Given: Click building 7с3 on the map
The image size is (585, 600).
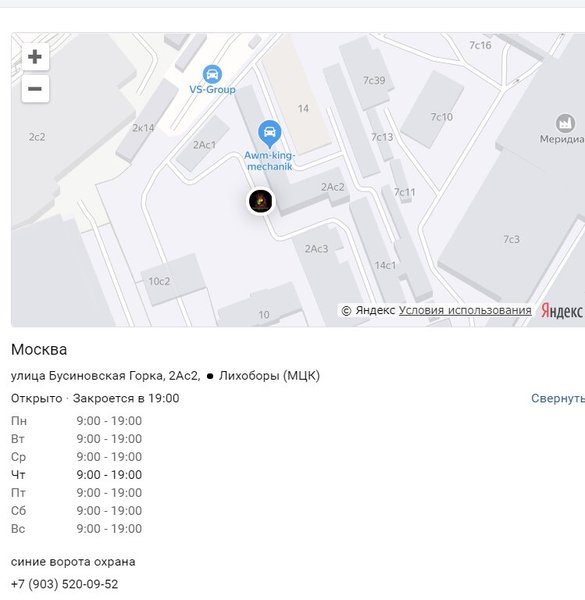Looking at the screenshot, I should (511, 240).
